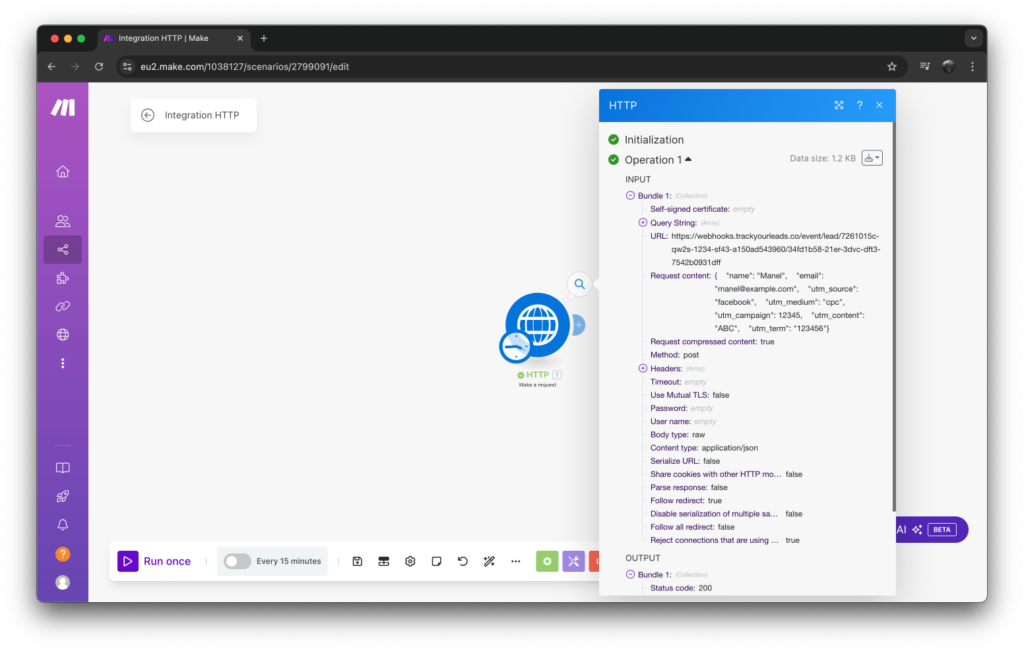The image size is (1024, 651).
Task: Click the clock schedule badge on HTTP module
Action: tap(515, 346)
